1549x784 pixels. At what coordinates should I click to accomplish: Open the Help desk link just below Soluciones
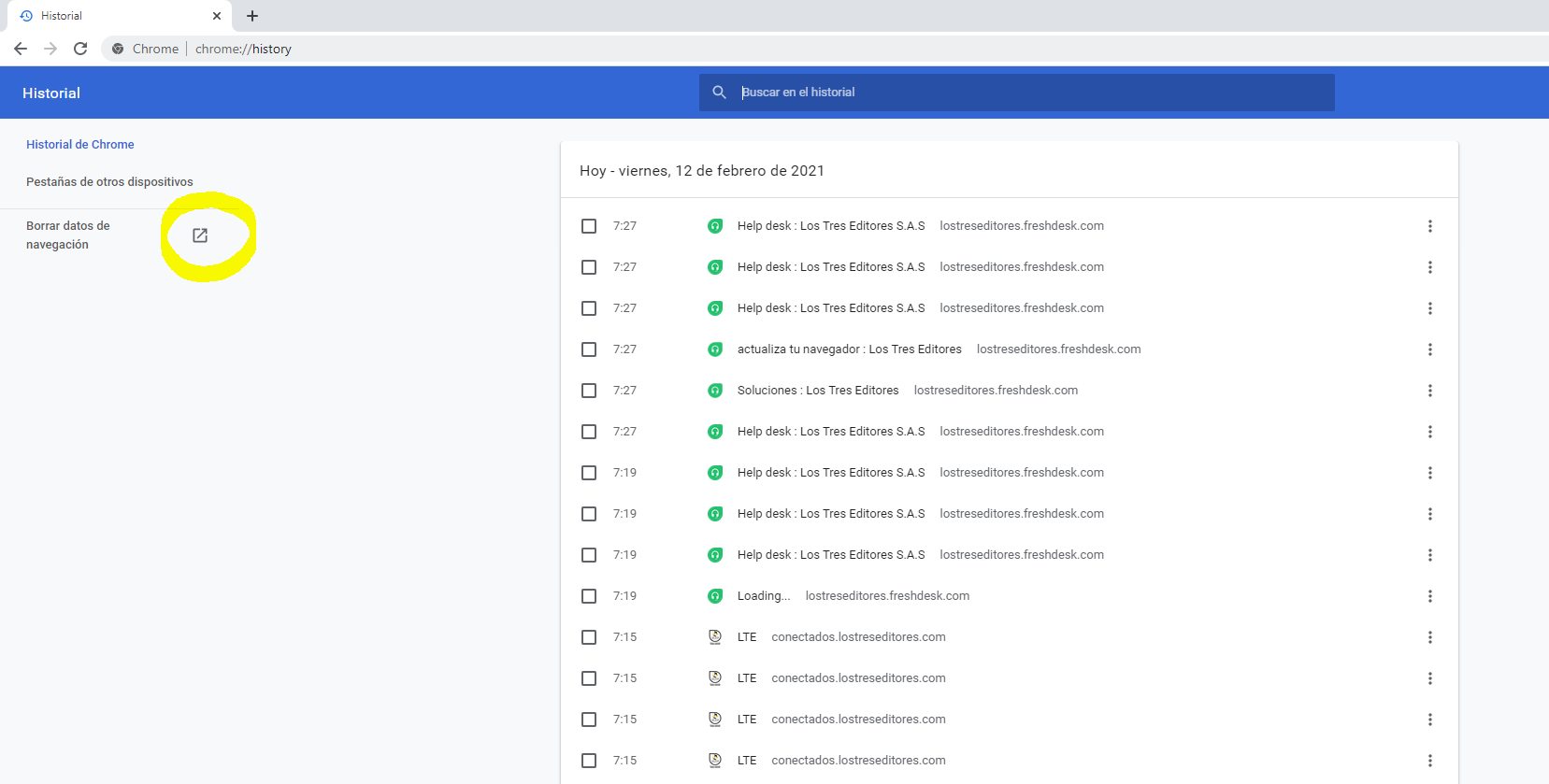[831, 432]
